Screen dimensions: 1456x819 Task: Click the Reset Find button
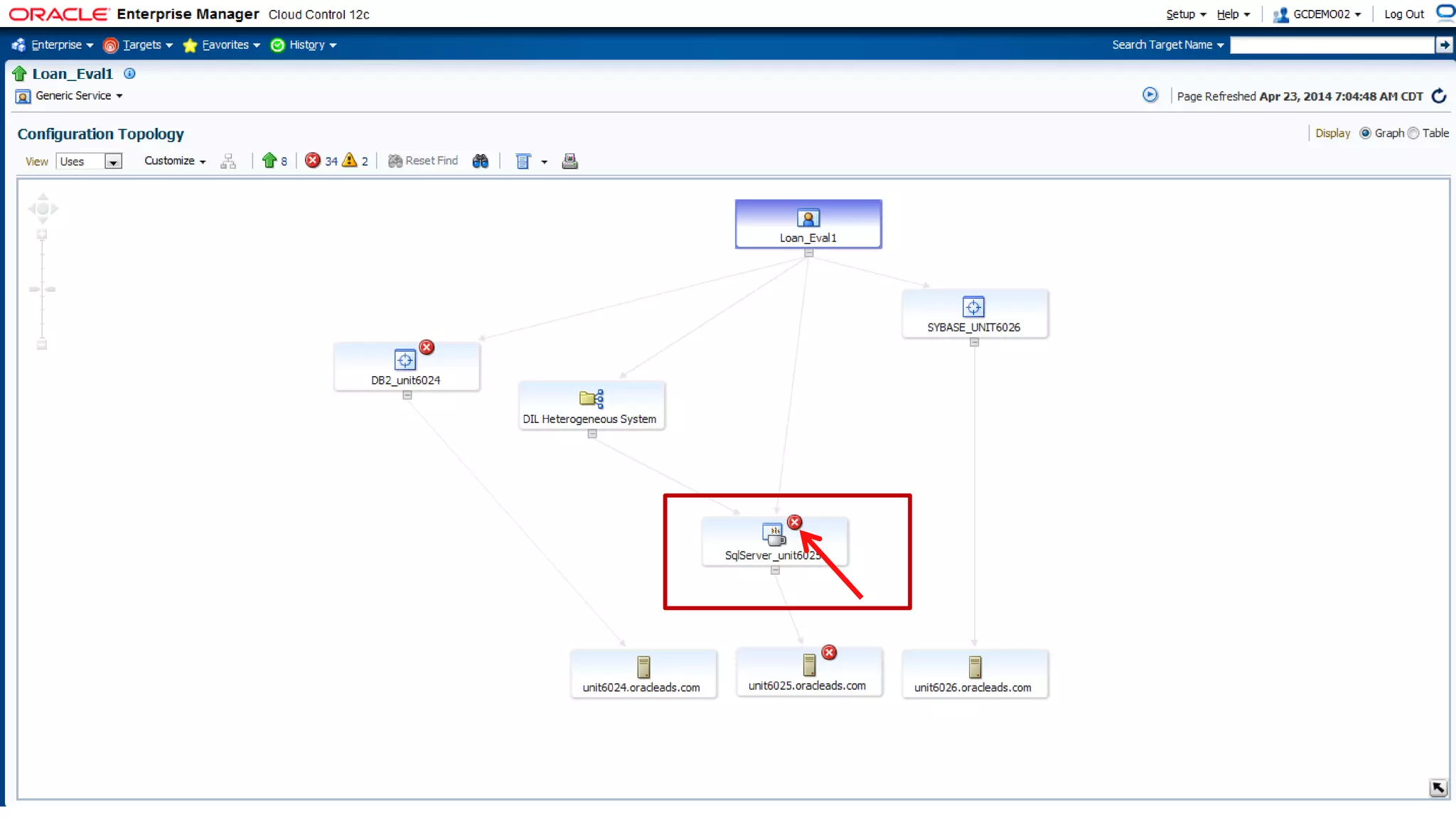(422, 161)
